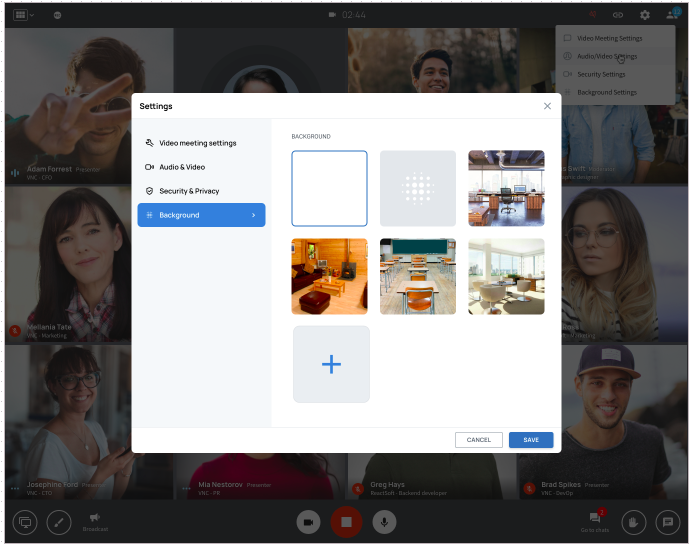Select the blur background option

418,188
